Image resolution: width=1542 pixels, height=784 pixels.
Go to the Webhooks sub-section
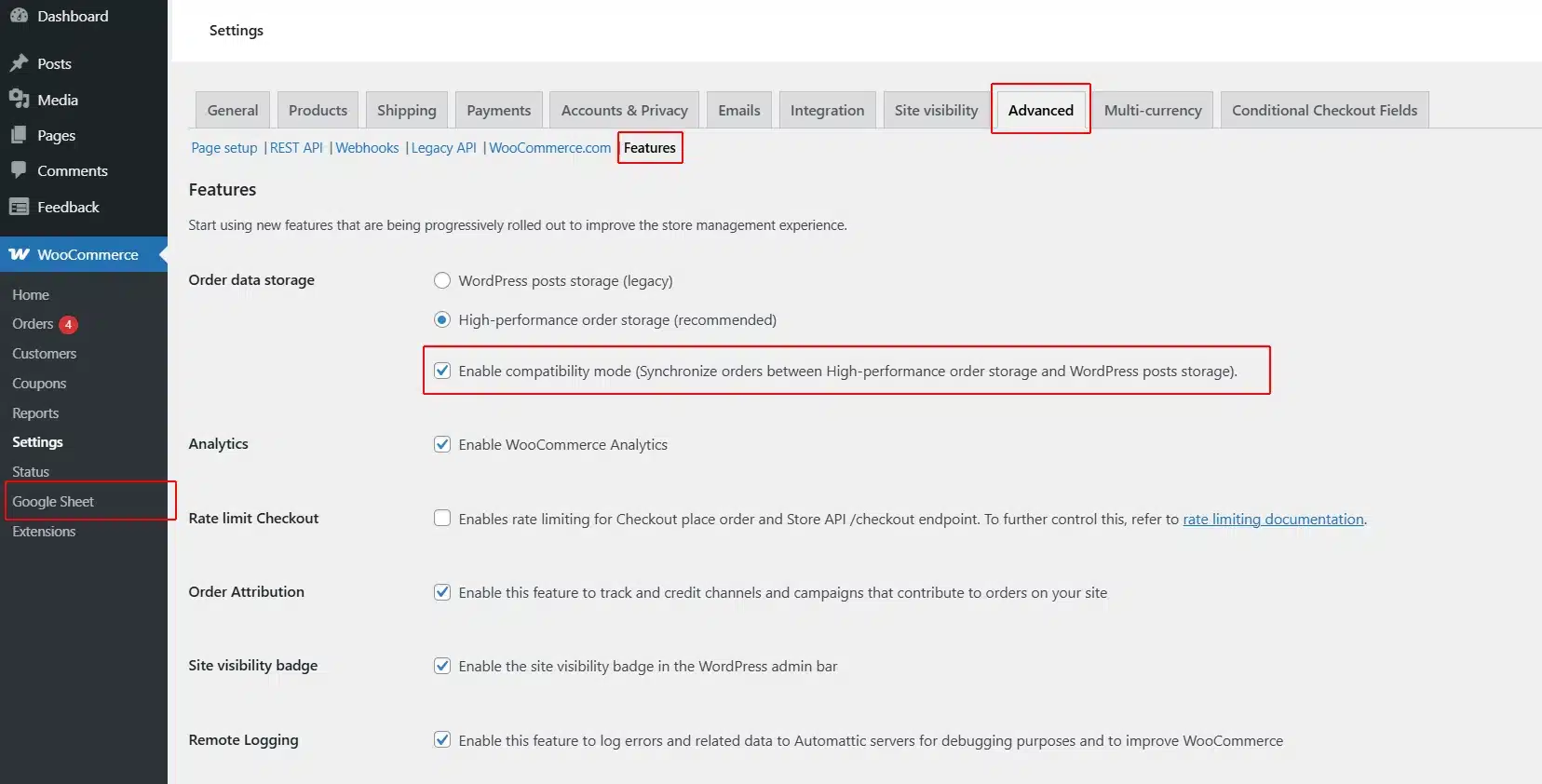[x=367, y=148]
